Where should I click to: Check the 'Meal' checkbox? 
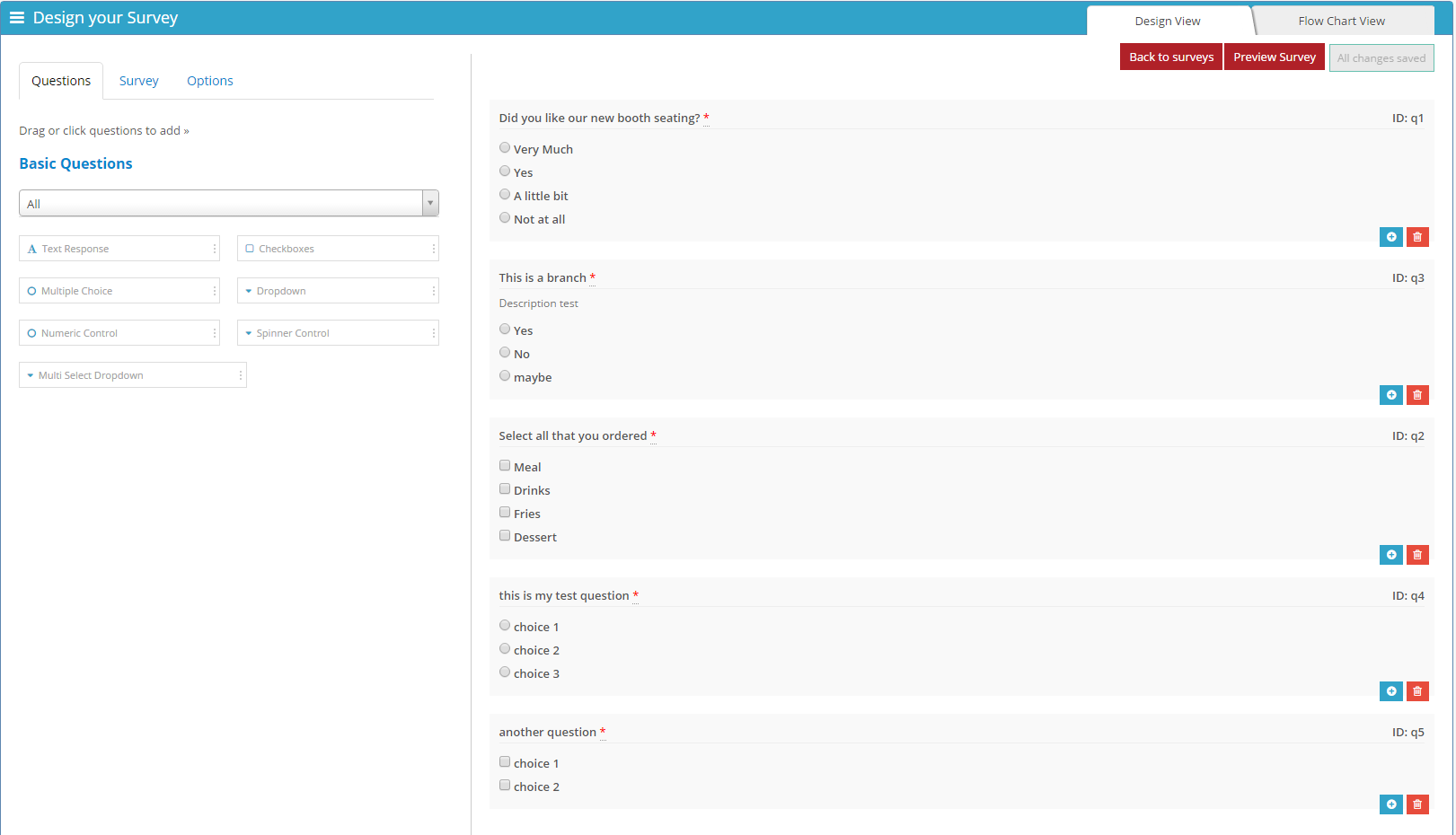point(505,466)
